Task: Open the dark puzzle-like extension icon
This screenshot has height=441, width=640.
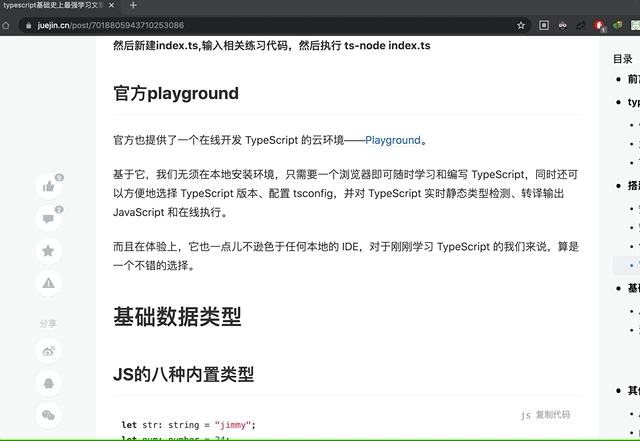Action: [581, 25]
